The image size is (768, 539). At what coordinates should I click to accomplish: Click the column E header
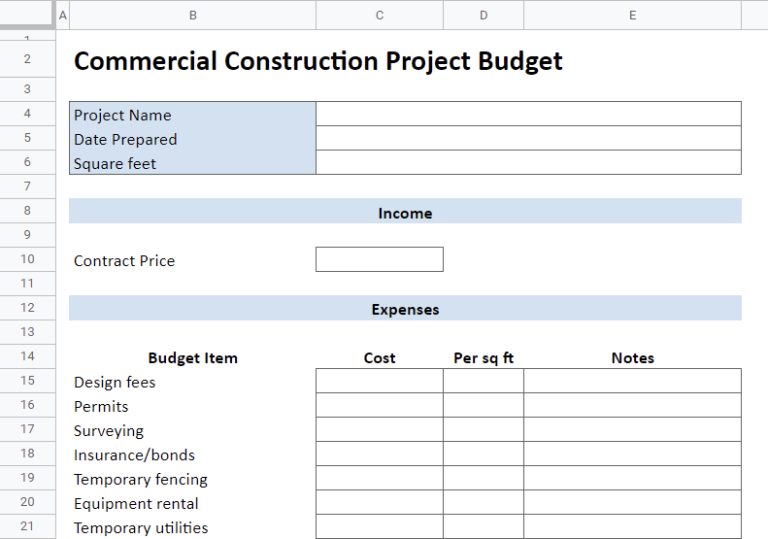[x=632, y=15]
